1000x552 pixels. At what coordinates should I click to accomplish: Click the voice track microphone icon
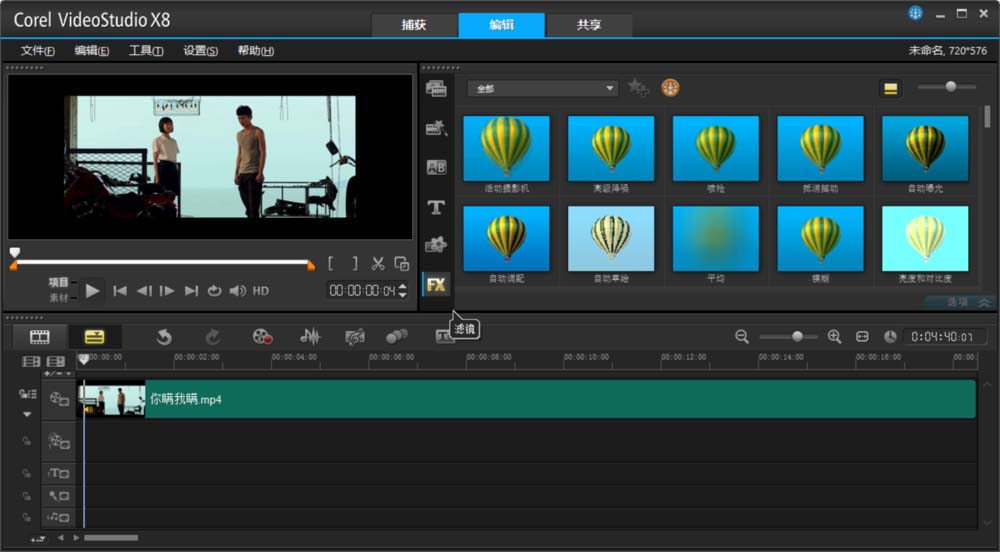[59, 496]
